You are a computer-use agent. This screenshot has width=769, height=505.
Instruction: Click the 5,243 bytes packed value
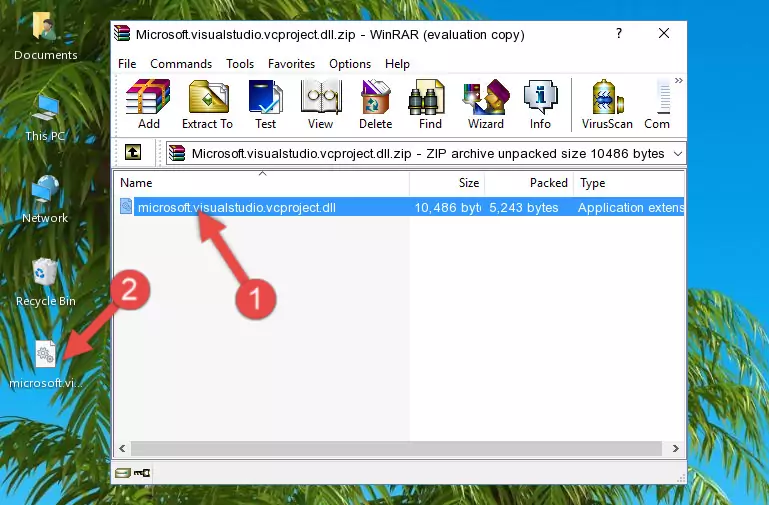[524, 208]
